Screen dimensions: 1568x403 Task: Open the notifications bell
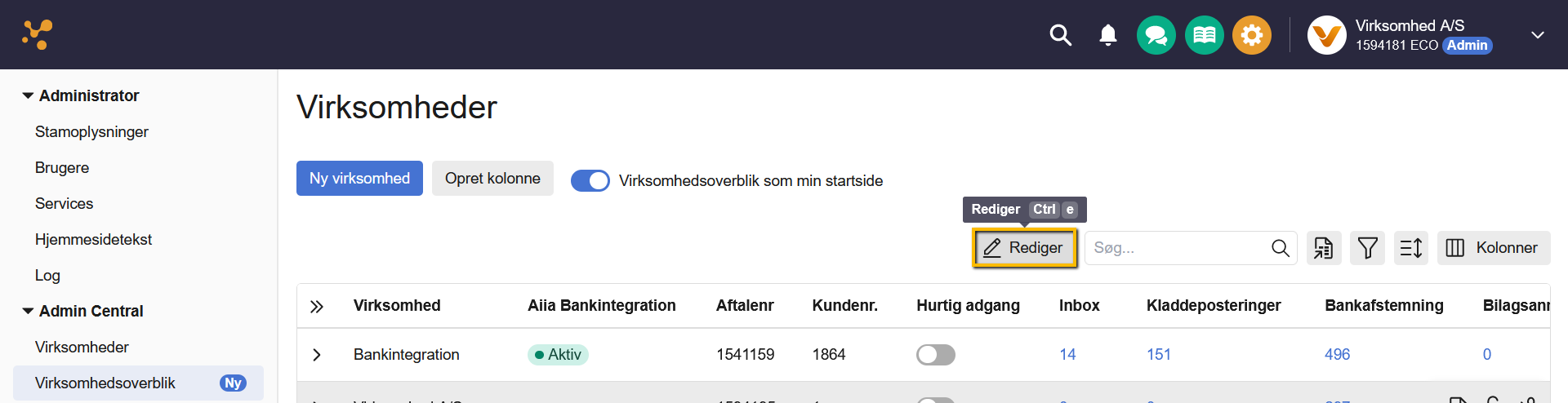click(1107, 35)
